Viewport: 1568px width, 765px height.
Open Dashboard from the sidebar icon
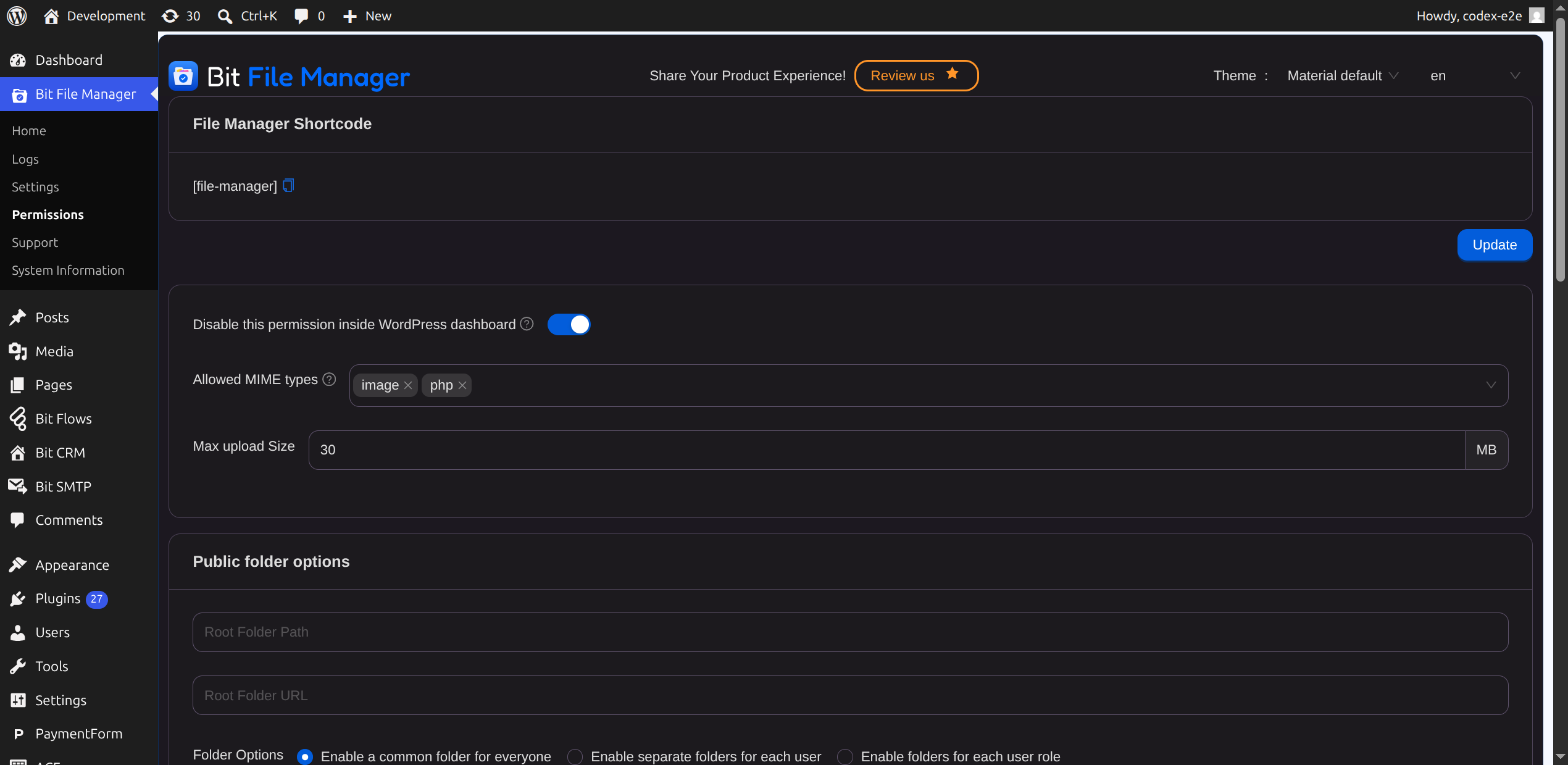[18, 60]
